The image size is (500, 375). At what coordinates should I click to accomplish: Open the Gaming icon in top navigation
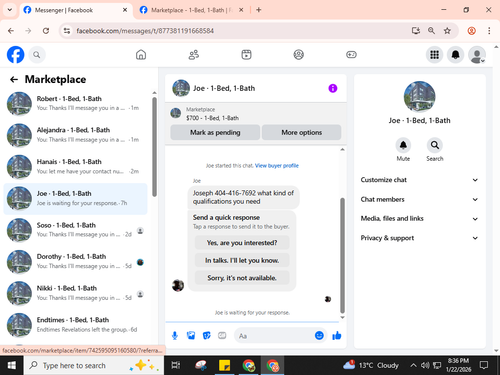(351, 55)
